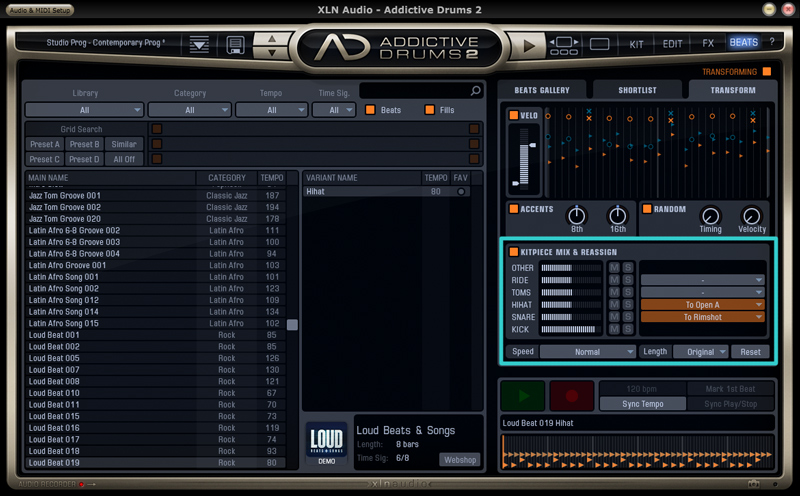The width and height of the screenshot is (800, 496).
Task: Toggle first grid search row right box
Action: tap(474, 129)
